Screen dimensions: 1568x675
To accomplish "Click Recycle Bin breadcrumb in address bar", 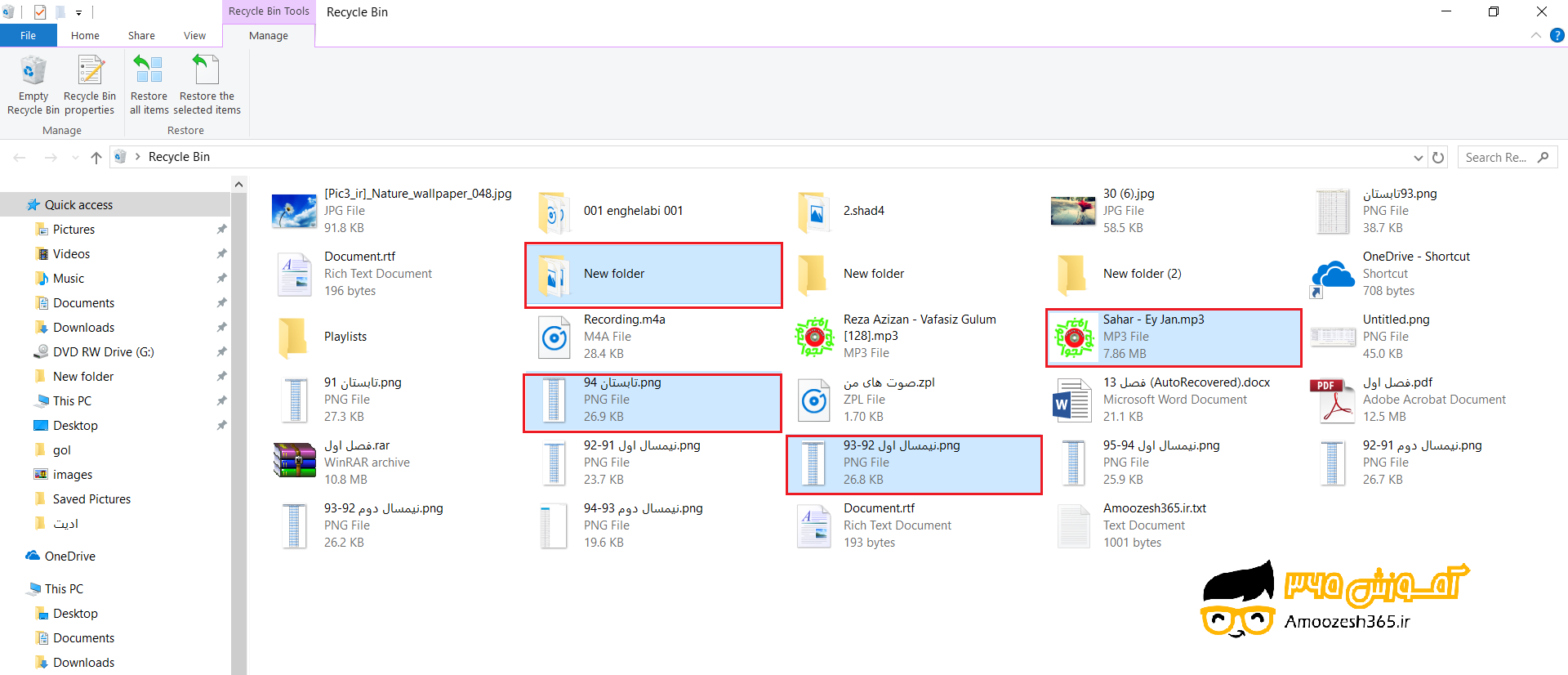I will (179, 157).
